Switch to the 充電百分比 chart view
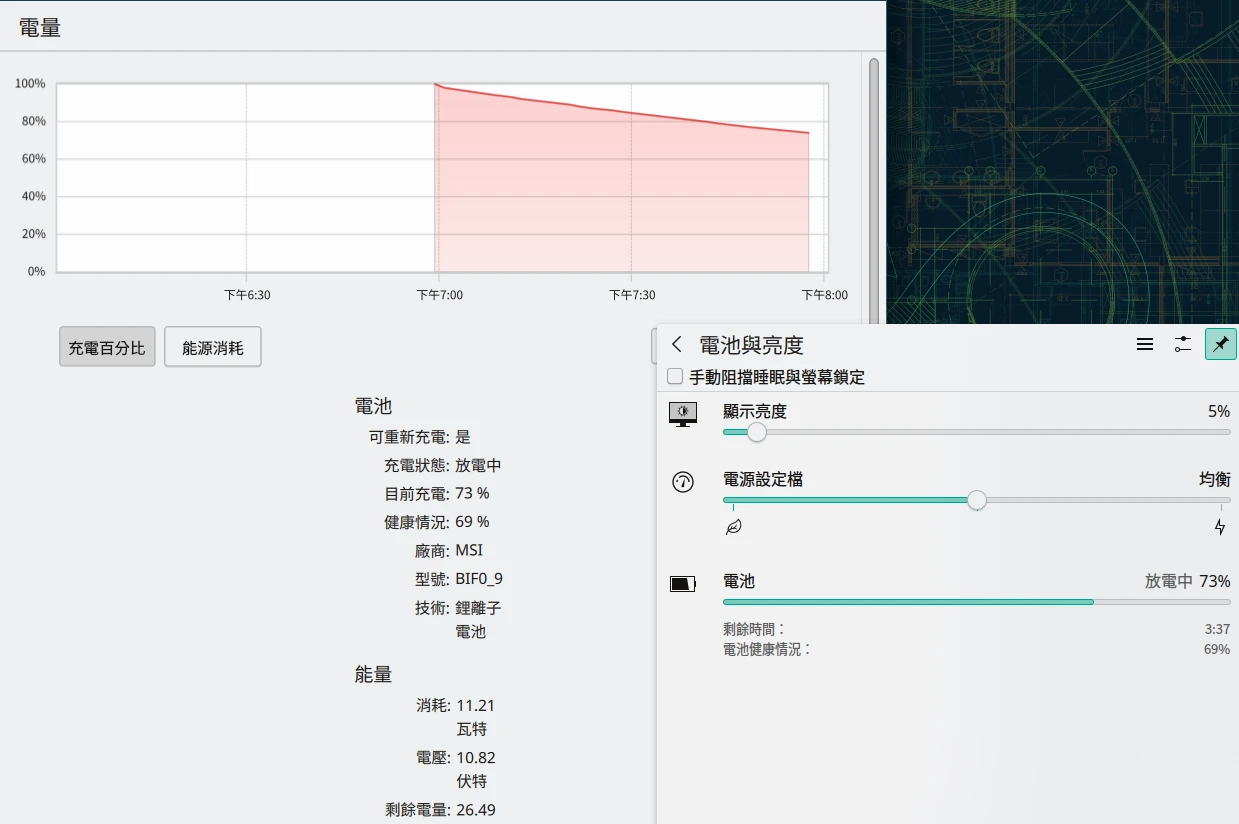 coord(107,348)
